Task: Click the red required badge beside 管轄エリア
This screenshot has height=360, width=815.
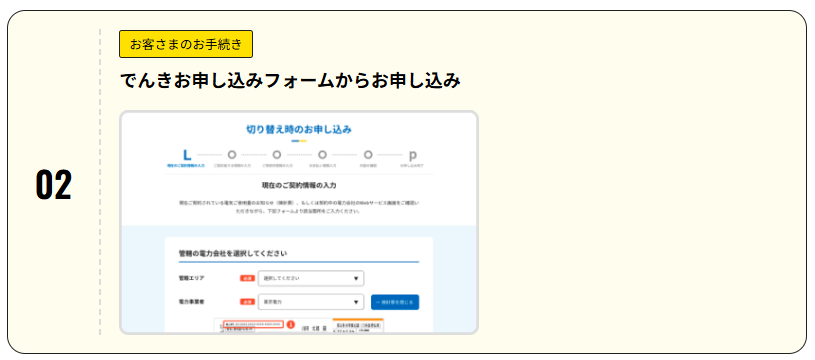Action: [x=247, y=278]
